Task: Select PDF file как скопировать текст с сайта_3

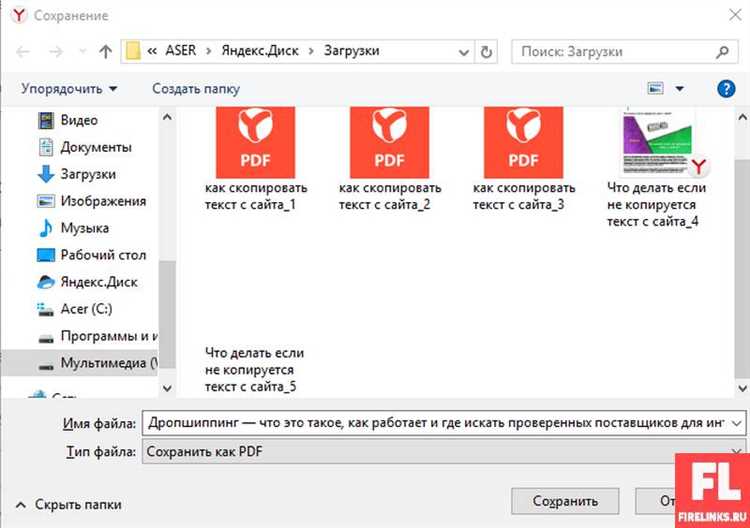Action: coord(523,159)
